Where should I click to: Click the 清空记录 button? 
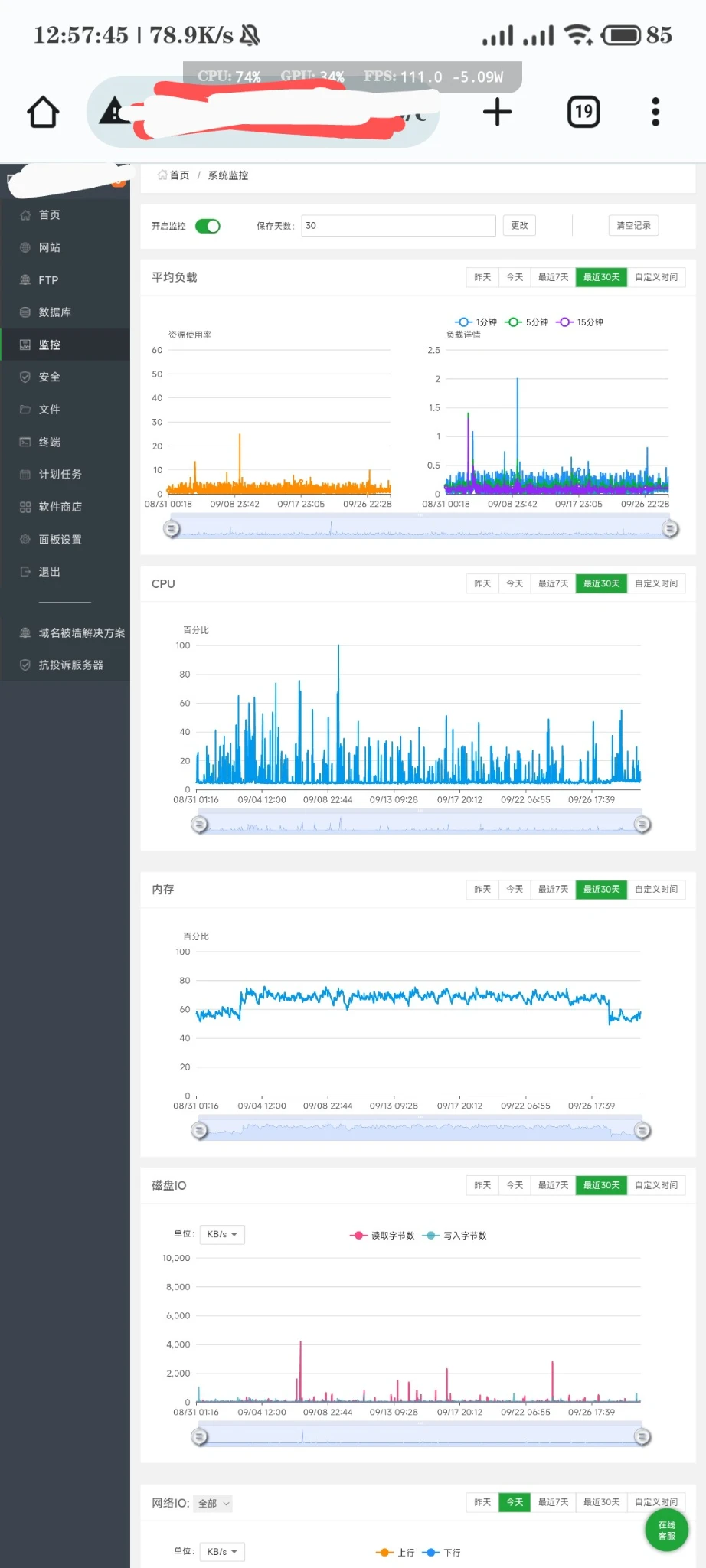633,226
